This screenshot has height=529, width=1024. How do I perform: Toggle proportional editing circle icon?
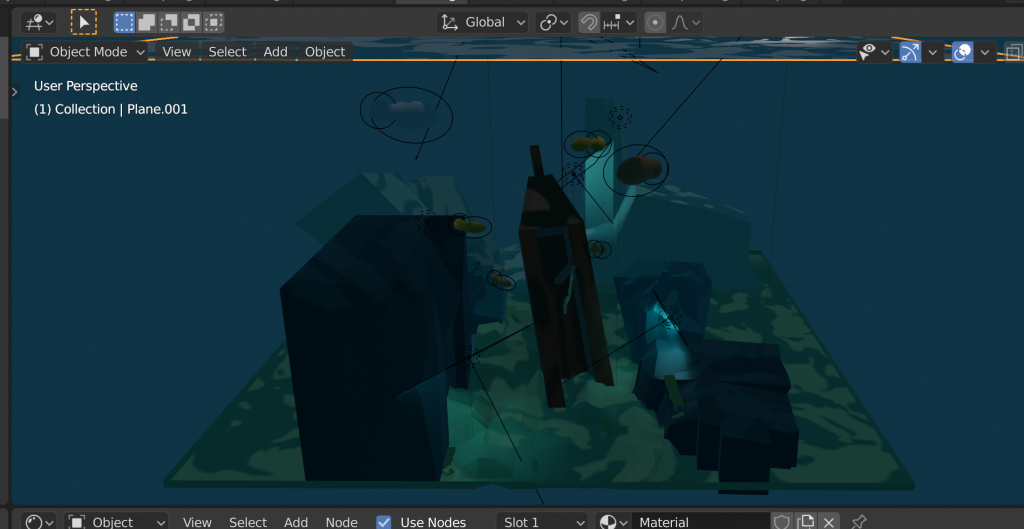(655, 22)
